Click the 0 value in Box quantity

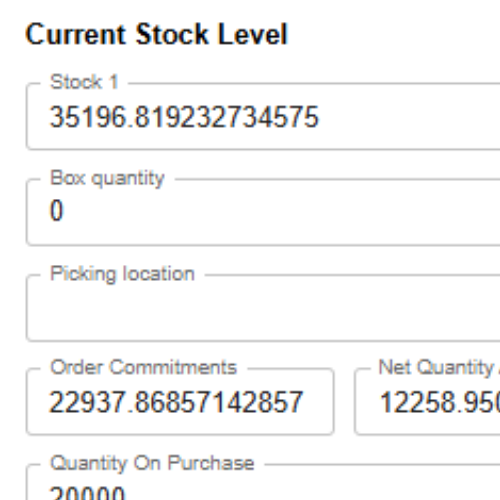click(56, 211)
